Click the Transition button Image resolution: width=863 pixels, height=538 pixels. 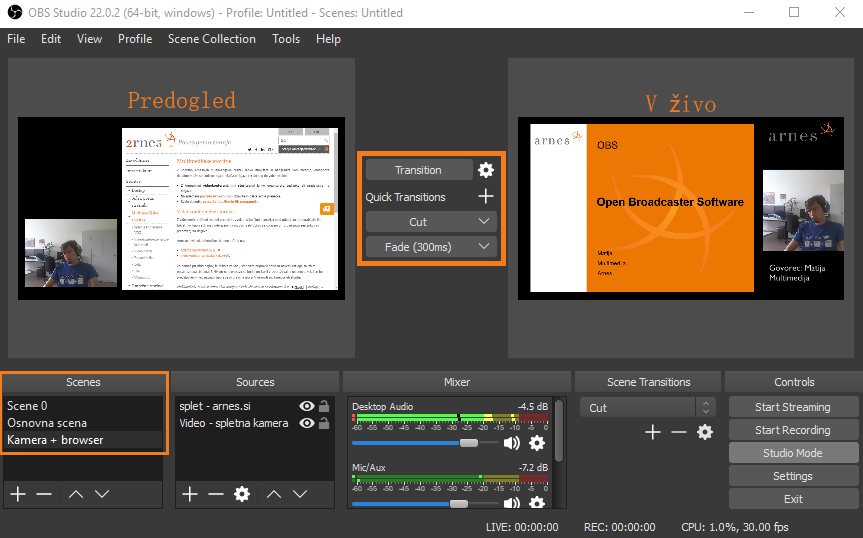[419, 170]
